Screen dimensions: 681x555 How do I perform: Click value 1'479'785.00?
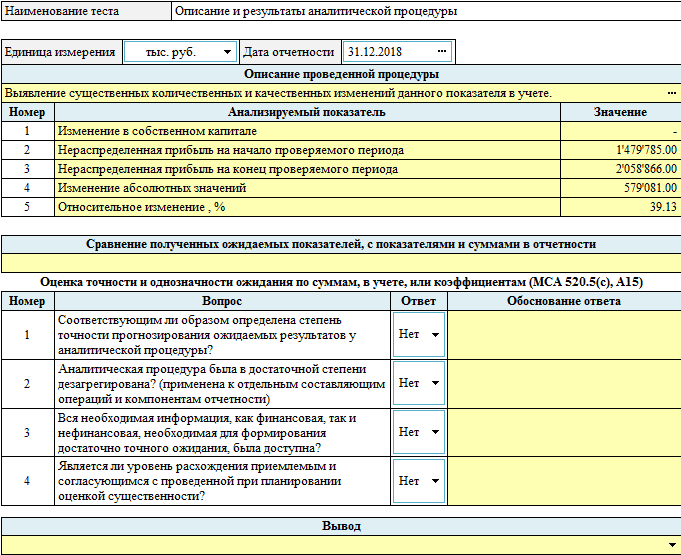(646, 150)
